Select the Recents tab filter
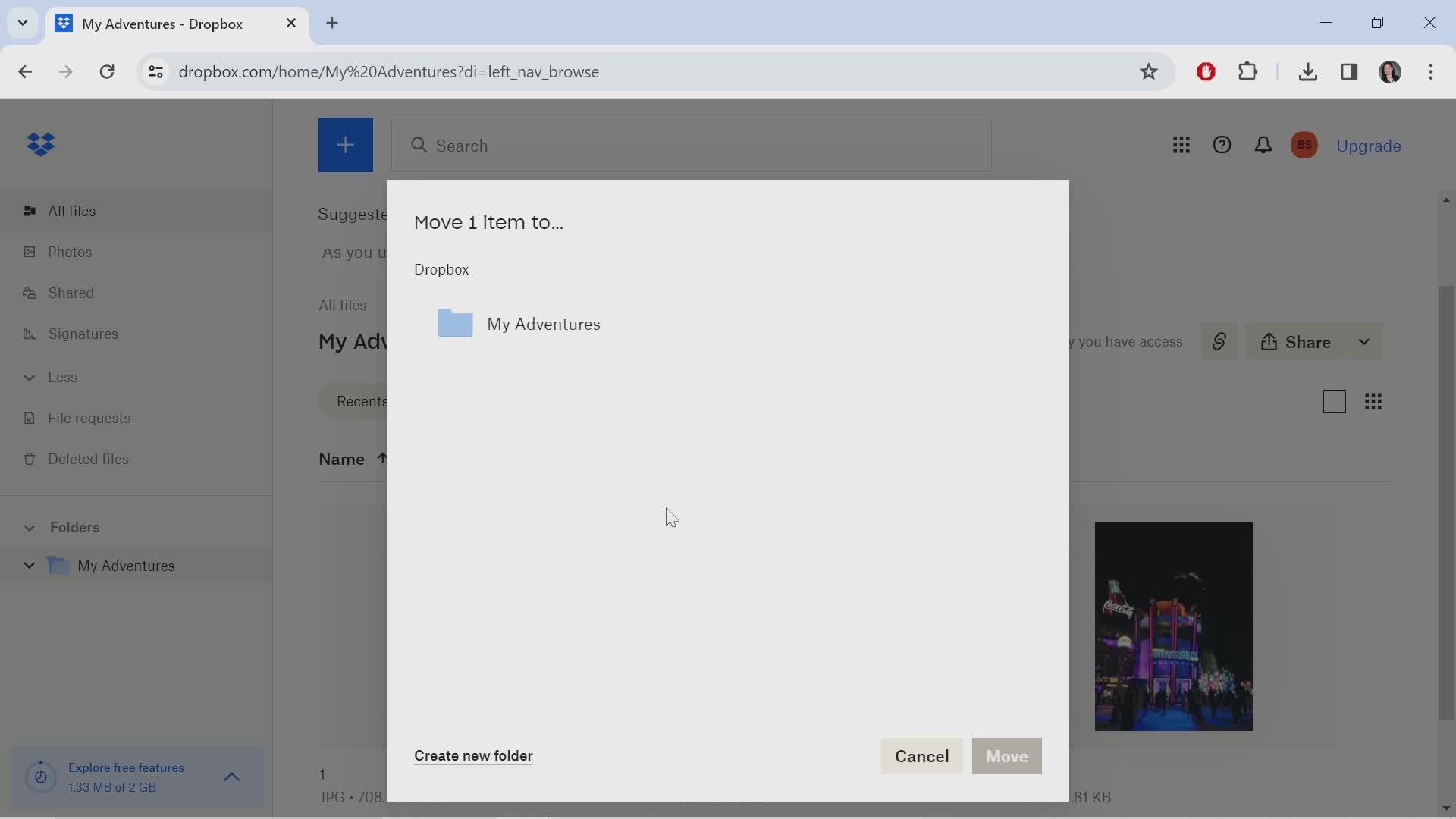 coord(360,400)
